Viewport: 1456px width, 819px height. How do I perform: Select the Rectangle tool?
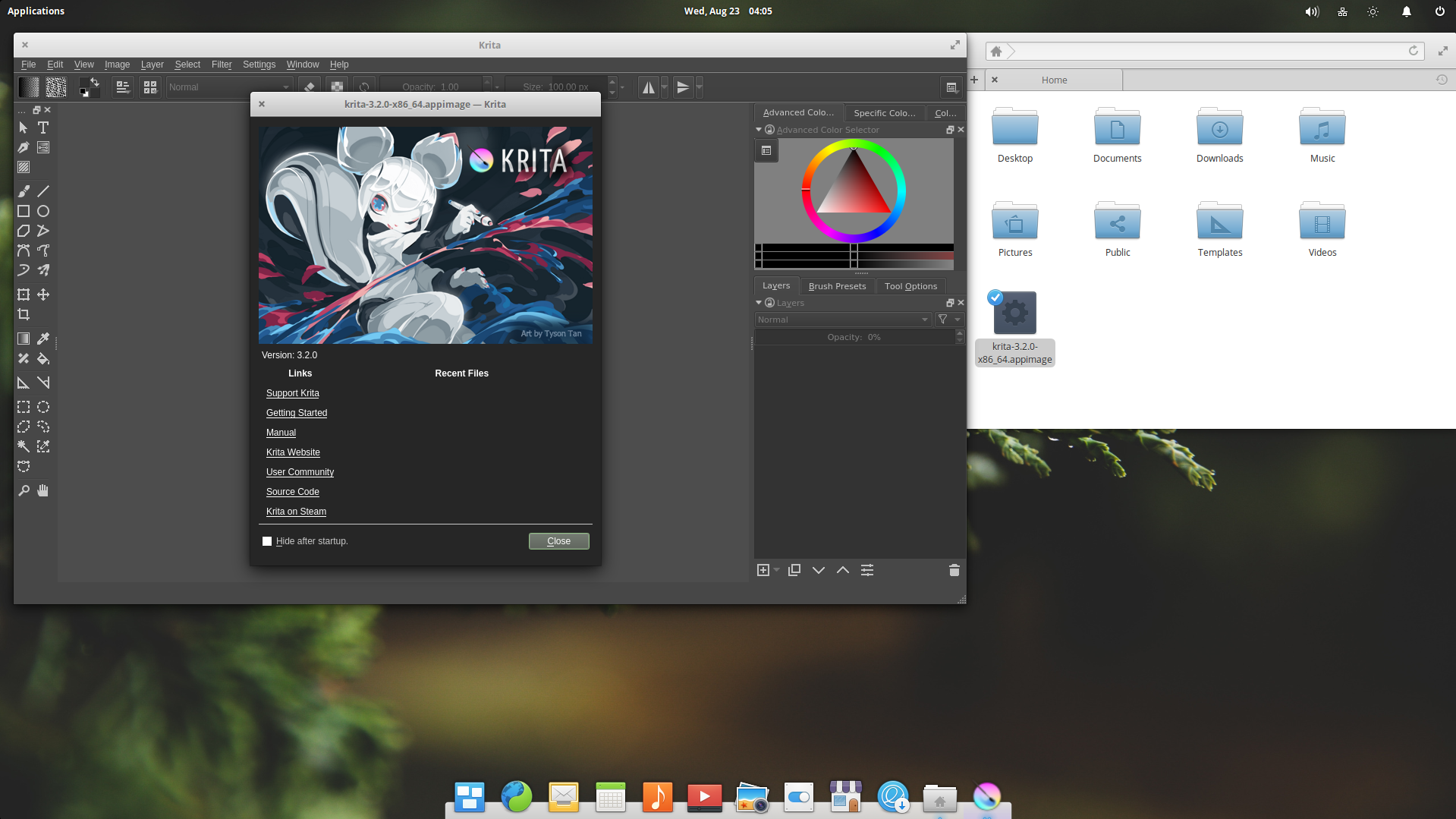[24, 211]
